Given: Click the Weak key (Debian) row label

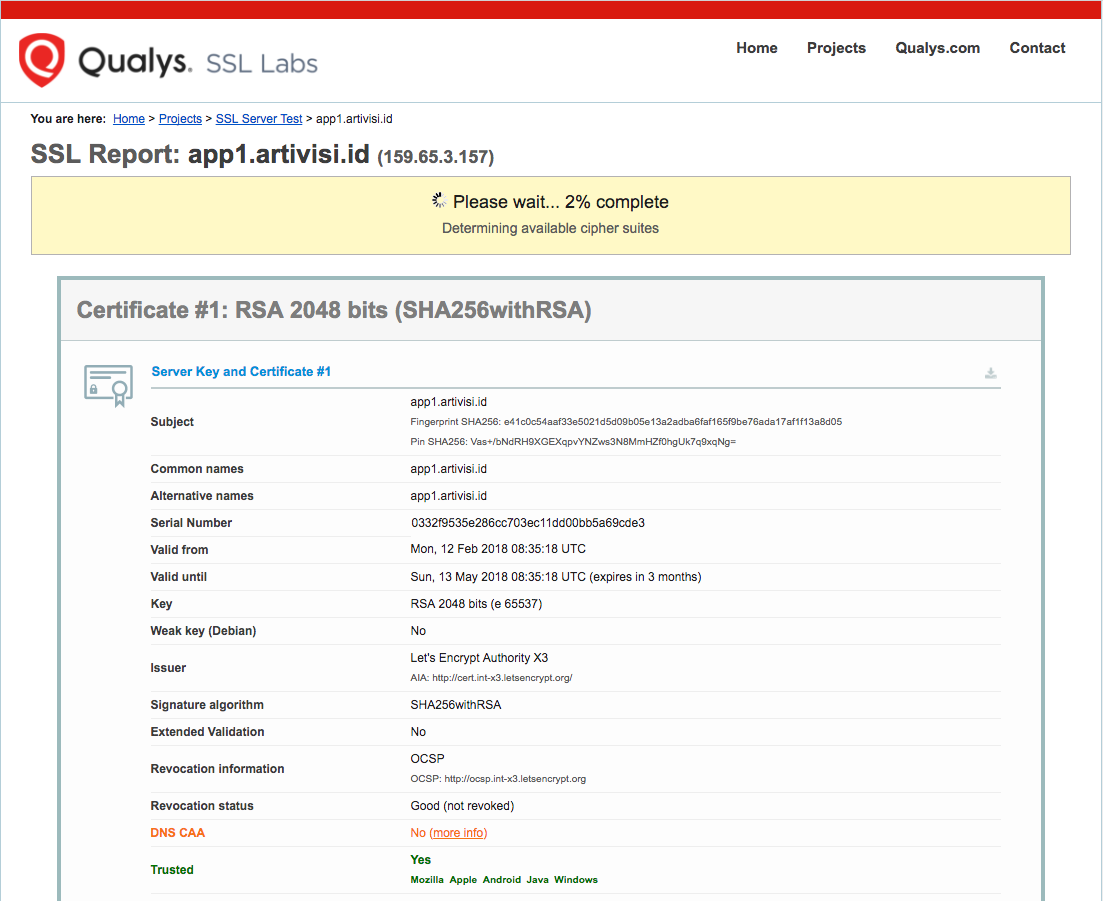Looking at the screenshot, I should [x=203, y=631].
